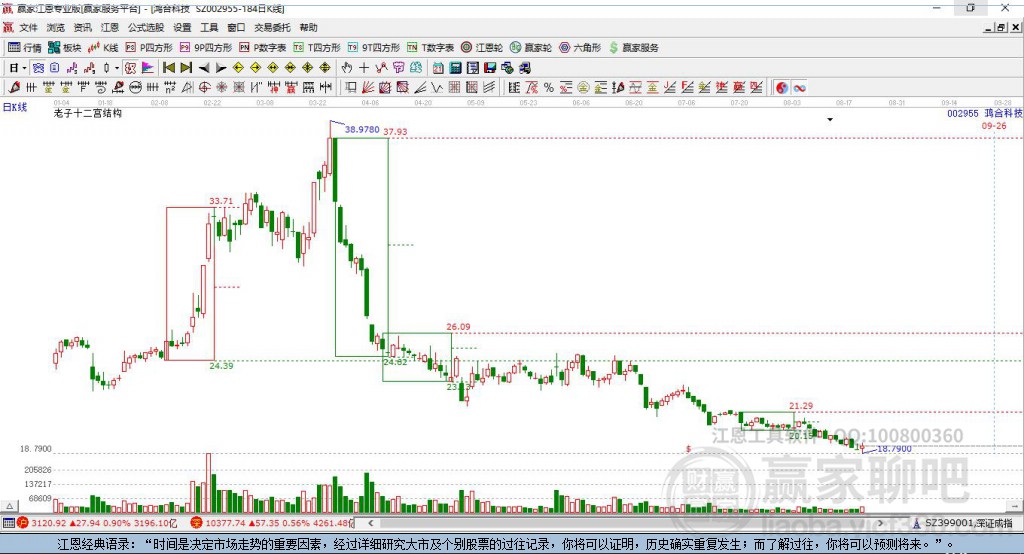Viewport: 1024px width, 554px height.
Task: Click the 38.9780 peak price label
Action: 362,129
